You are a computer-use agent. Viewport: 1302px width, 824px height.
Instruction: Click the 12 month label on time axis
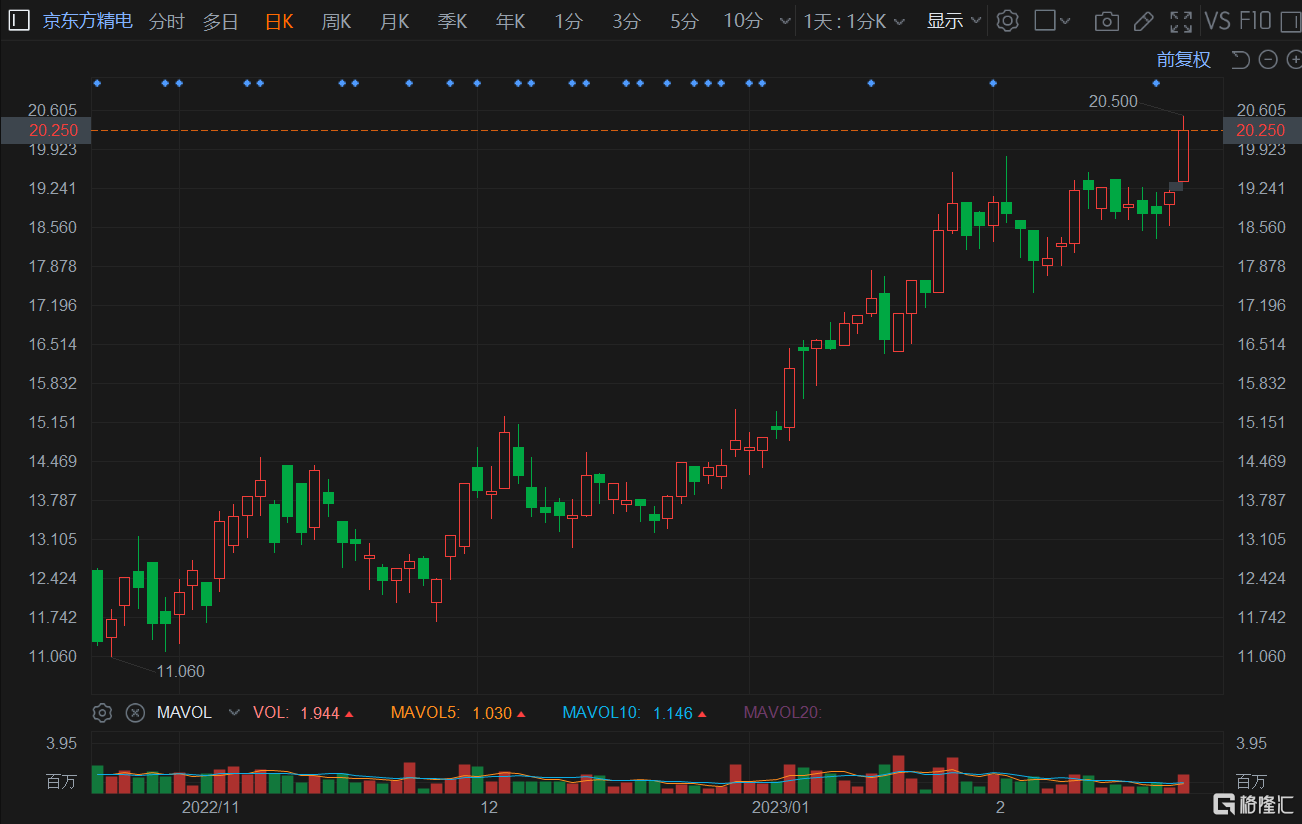[489, 807]
